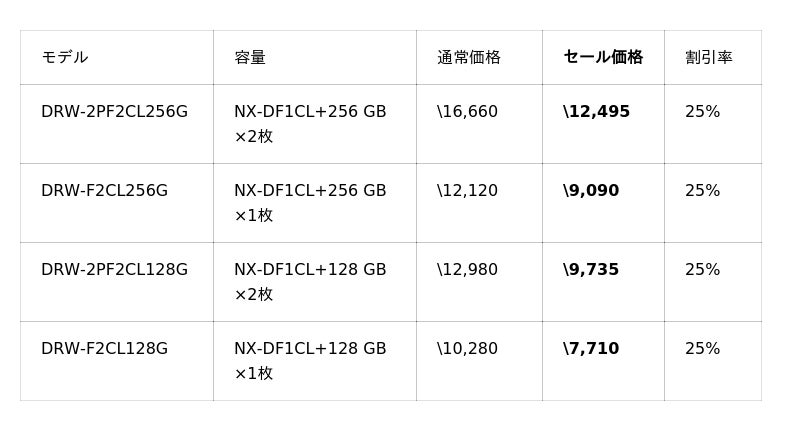
Task: Click regular price \12,120
Action: tap(467, 191)
